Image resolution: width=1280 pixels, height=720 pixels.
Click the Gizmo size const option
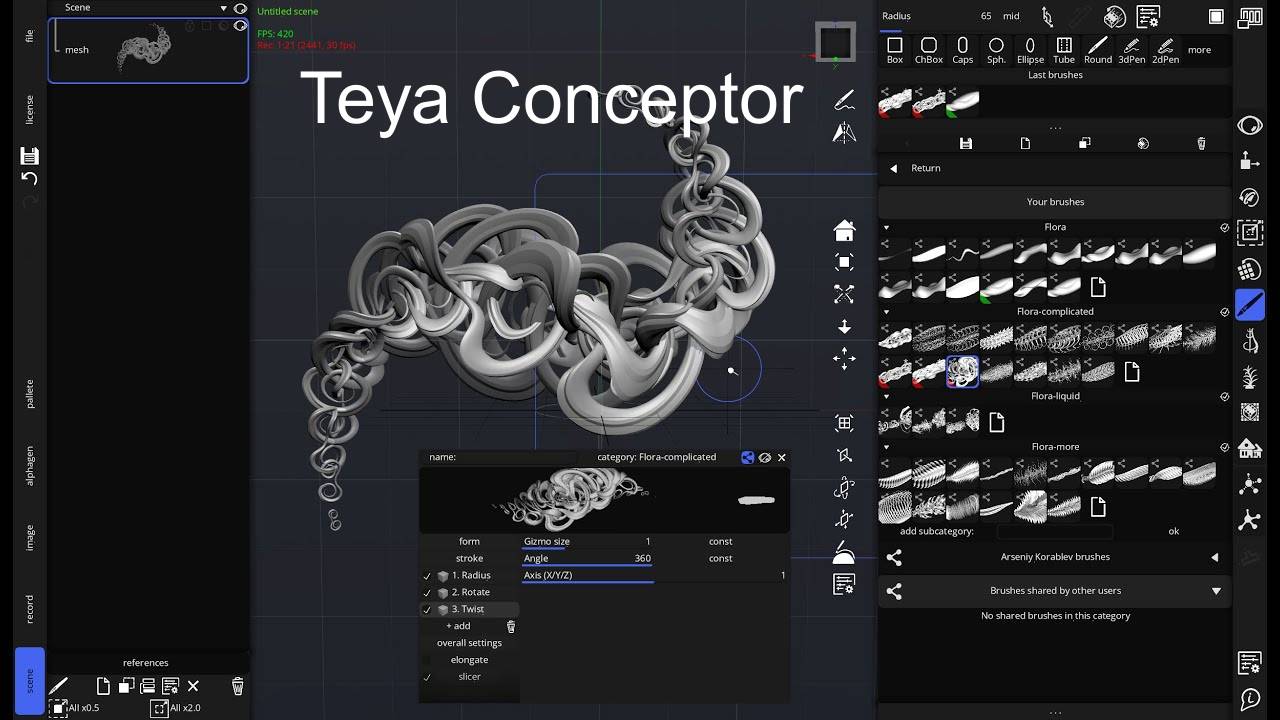point(720,541)
